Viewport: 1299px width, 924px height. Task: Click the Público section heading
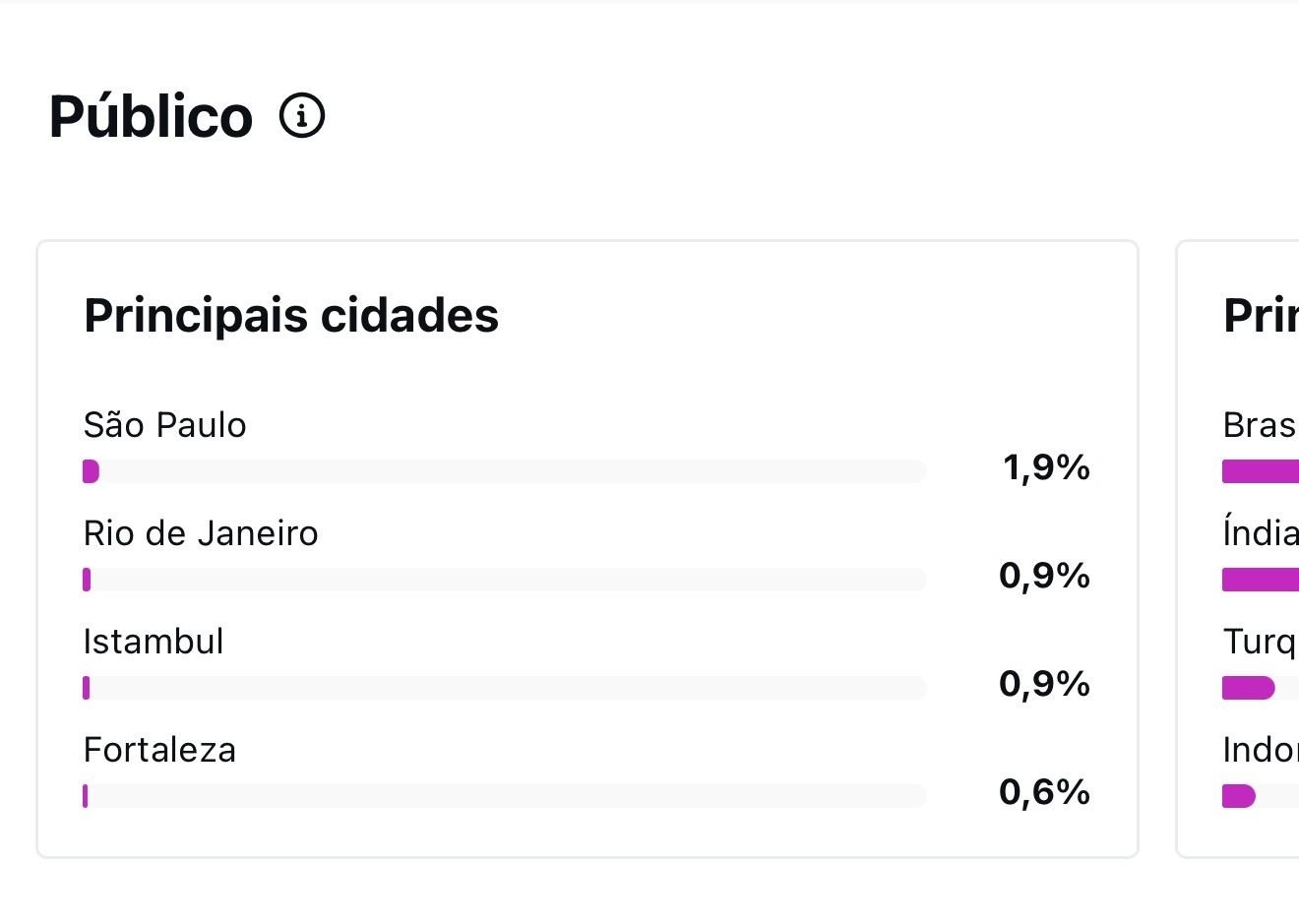point(151,116)
